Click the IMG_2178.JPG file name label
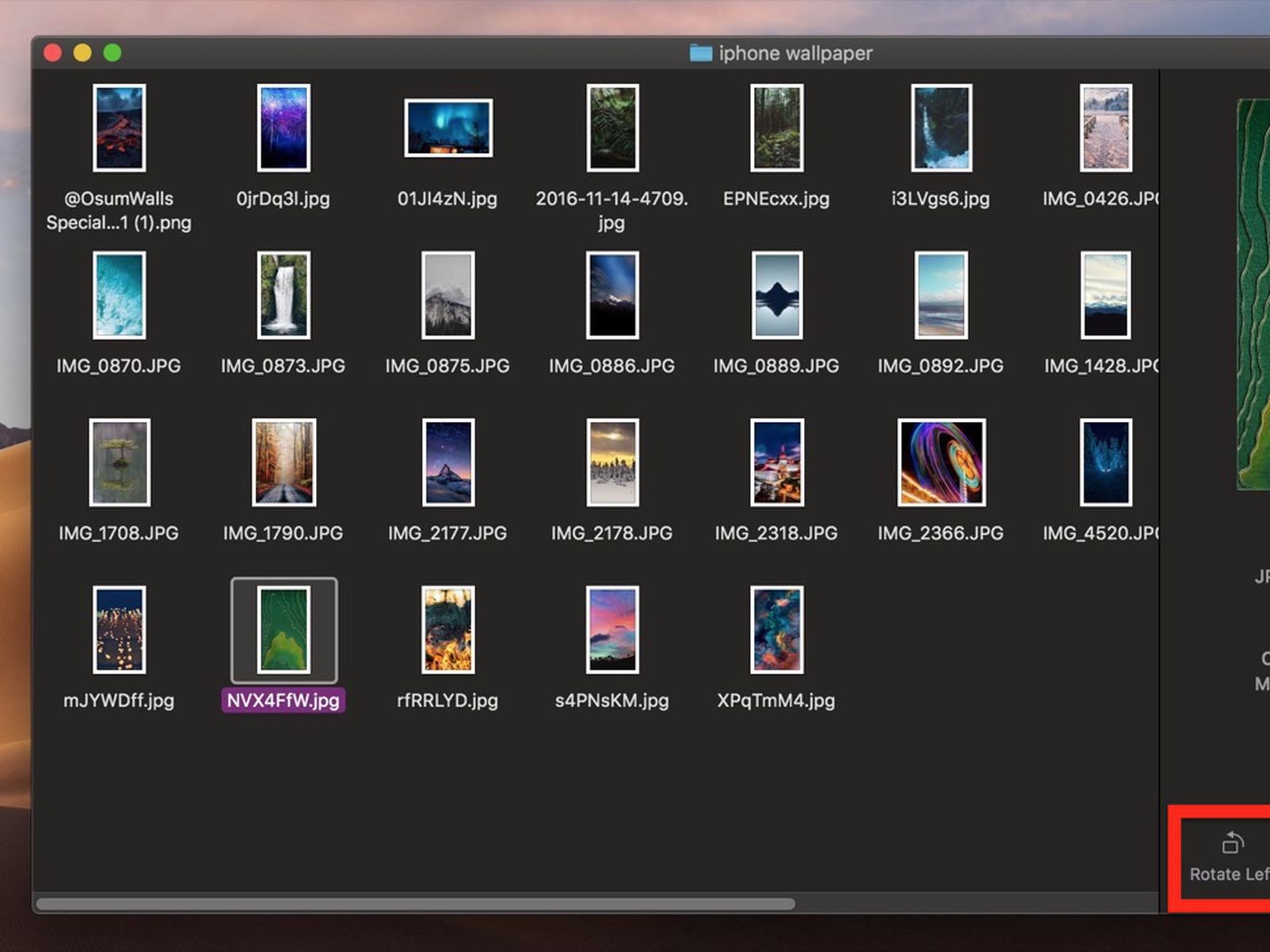Image resolution: width=1270 pixels, height=952 pixels. (x=612, y=533)
